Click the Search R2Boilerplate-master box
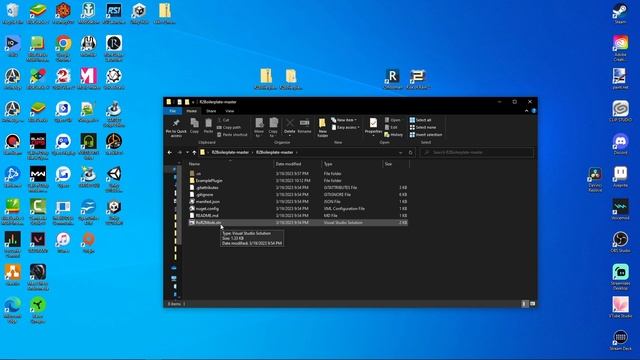 click(x=477, y=153)
